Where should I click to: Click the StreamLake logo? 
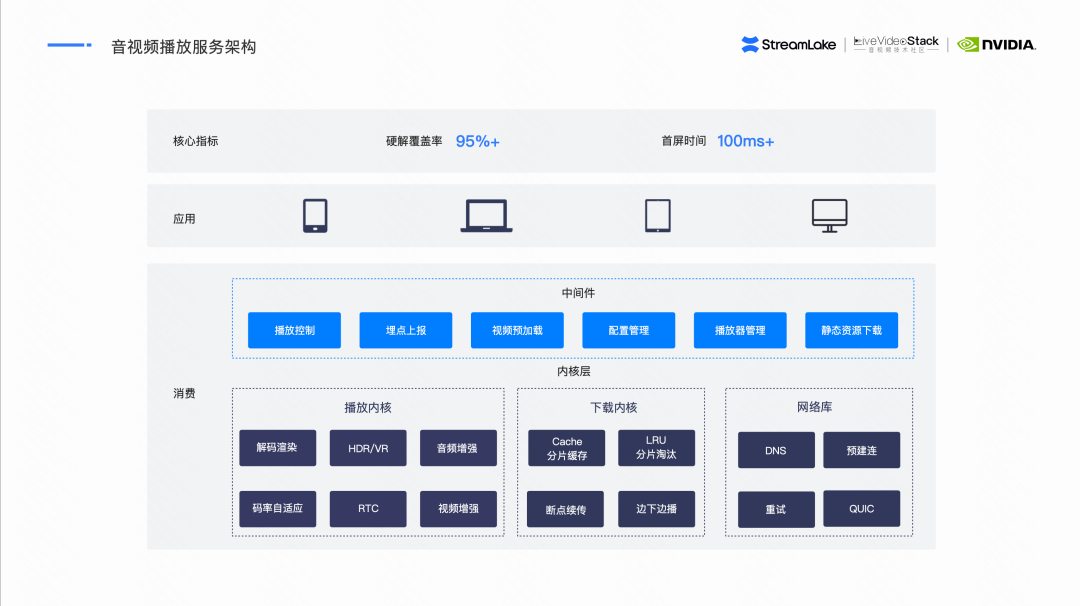tap(789, 44)
